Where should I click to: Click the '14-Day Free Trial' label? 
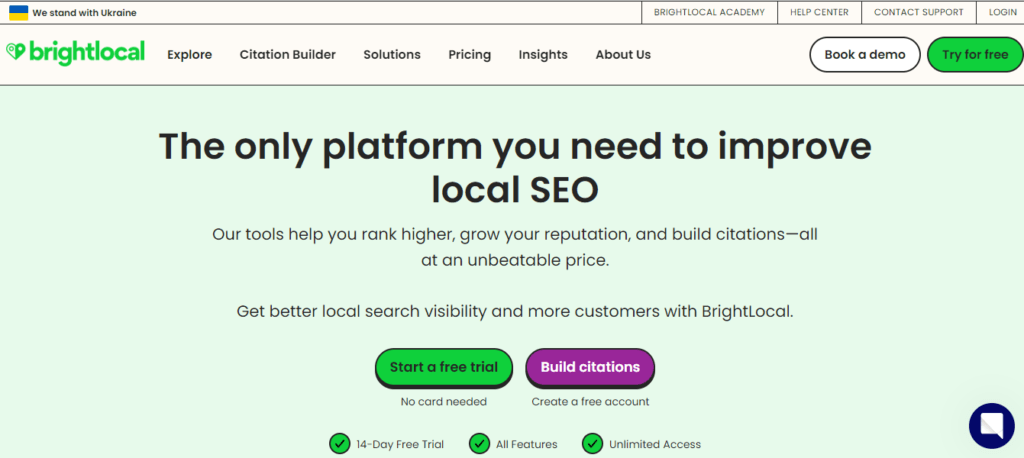point(400,444)
